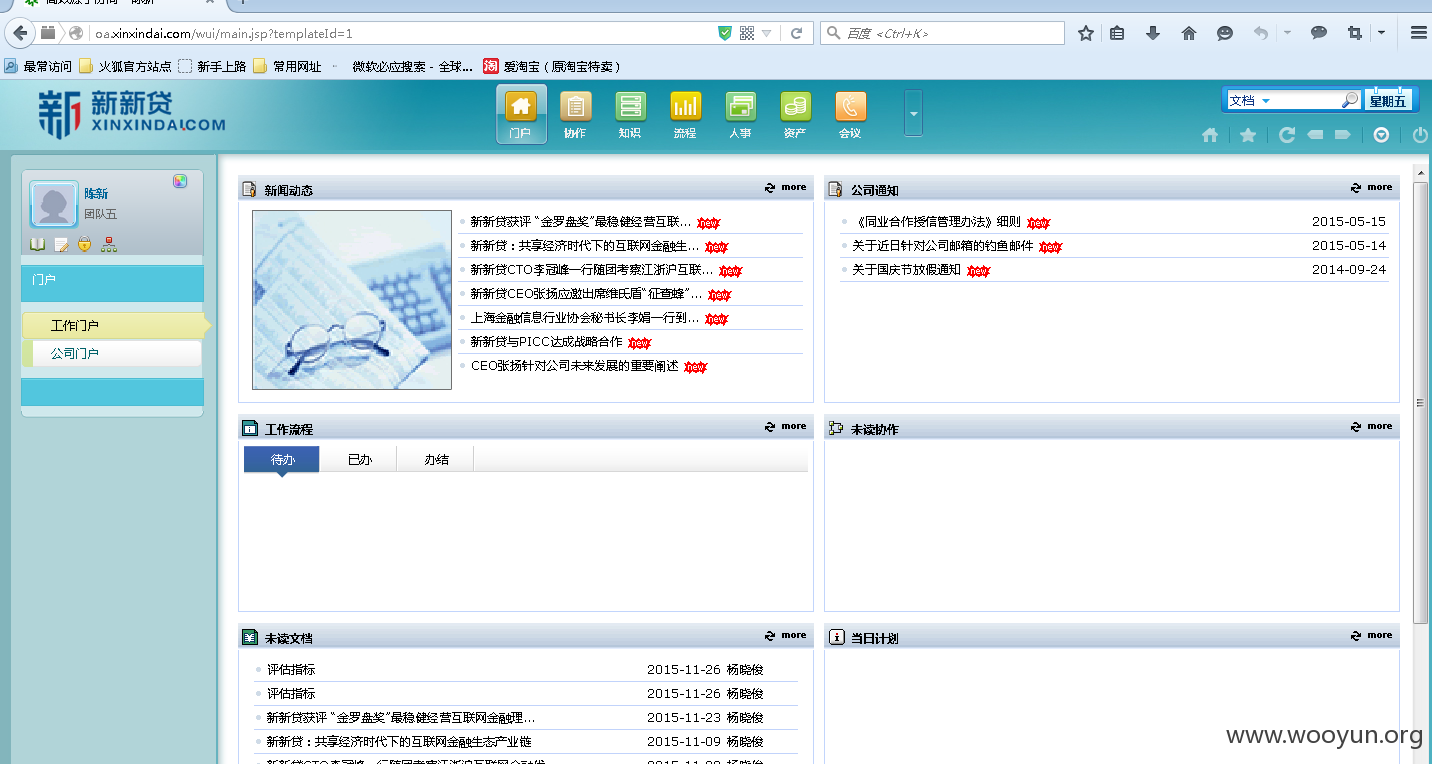Open the 人事 HR module
Screen dimensions: 1432x764
coord(740,114)
